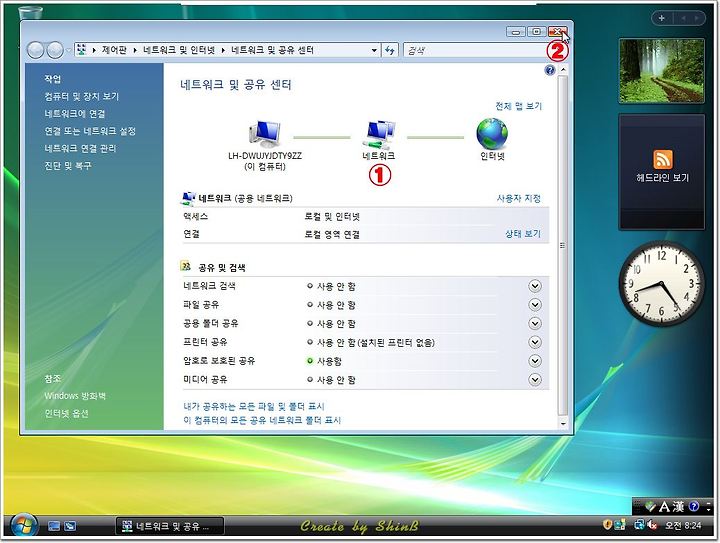Open help with the blue question mark icon
Image resolution: width=720 pixels, height=543 pixels.
click(550, 70)
